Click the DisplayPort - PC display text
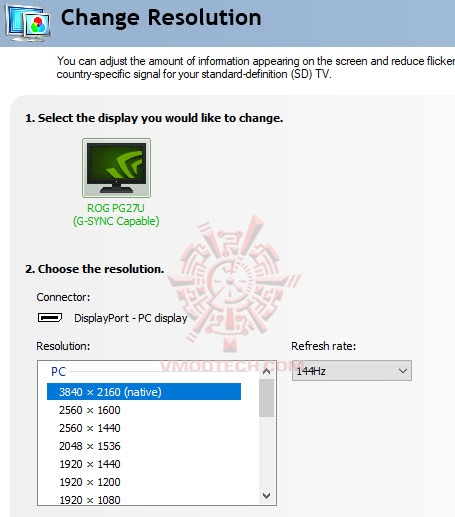This screenshot has width=455, height=517. point(131,318)
